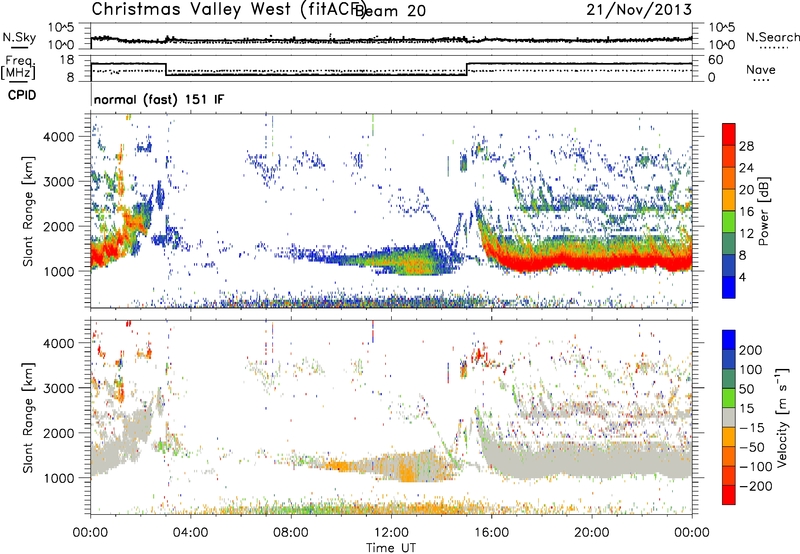Click the gray segment of Velocity colorbar

[729, 417]
